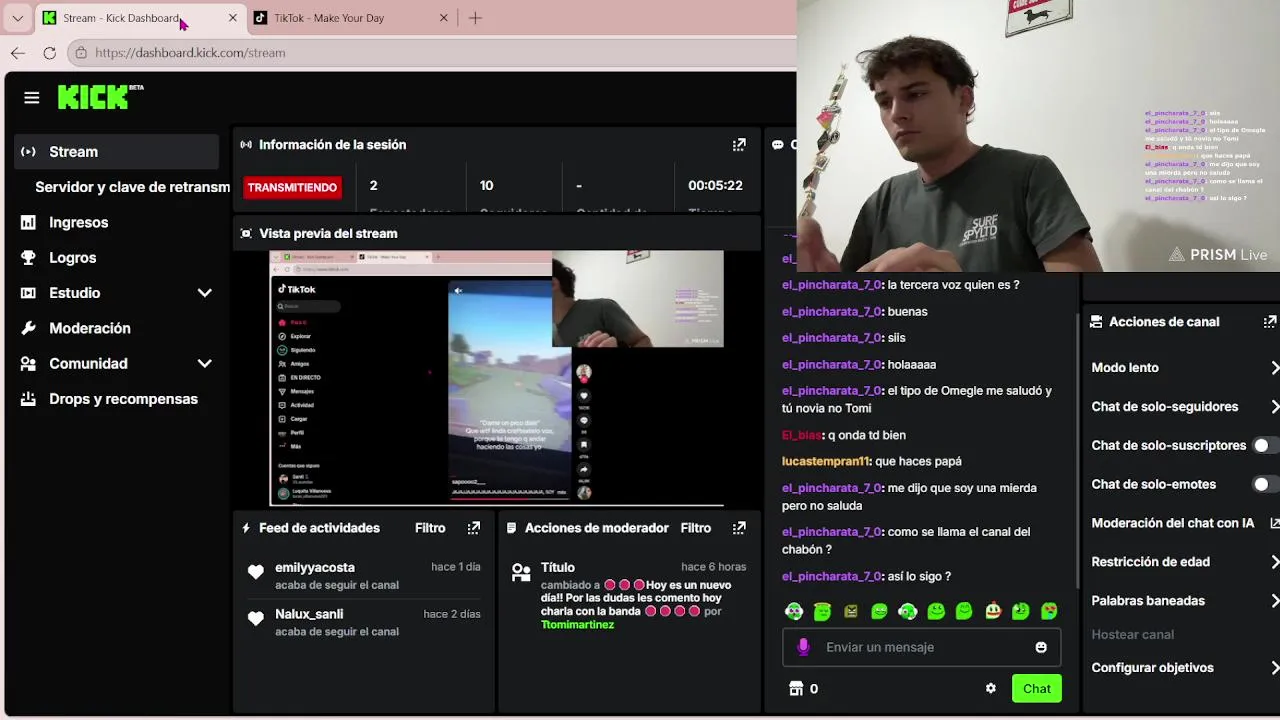The image size is (1280, 720).
Task: Click the 00:05:22 stream timer
Action: pos(715,186)
